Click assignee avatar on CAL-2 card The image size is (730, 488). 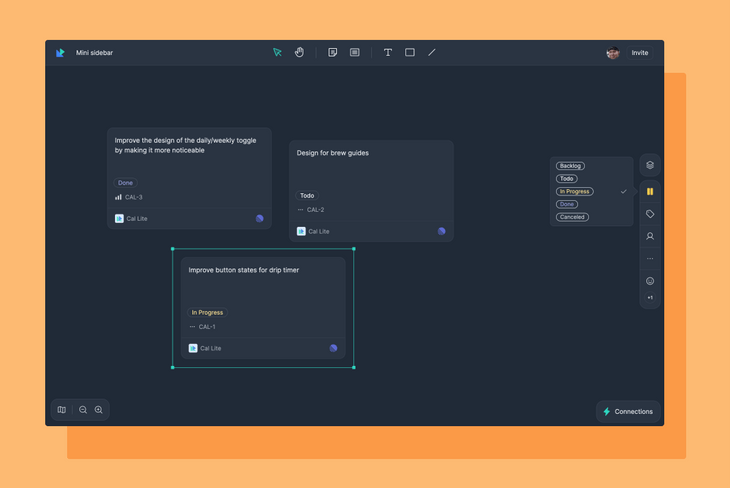pyautogui.click(x=441, y=231)
